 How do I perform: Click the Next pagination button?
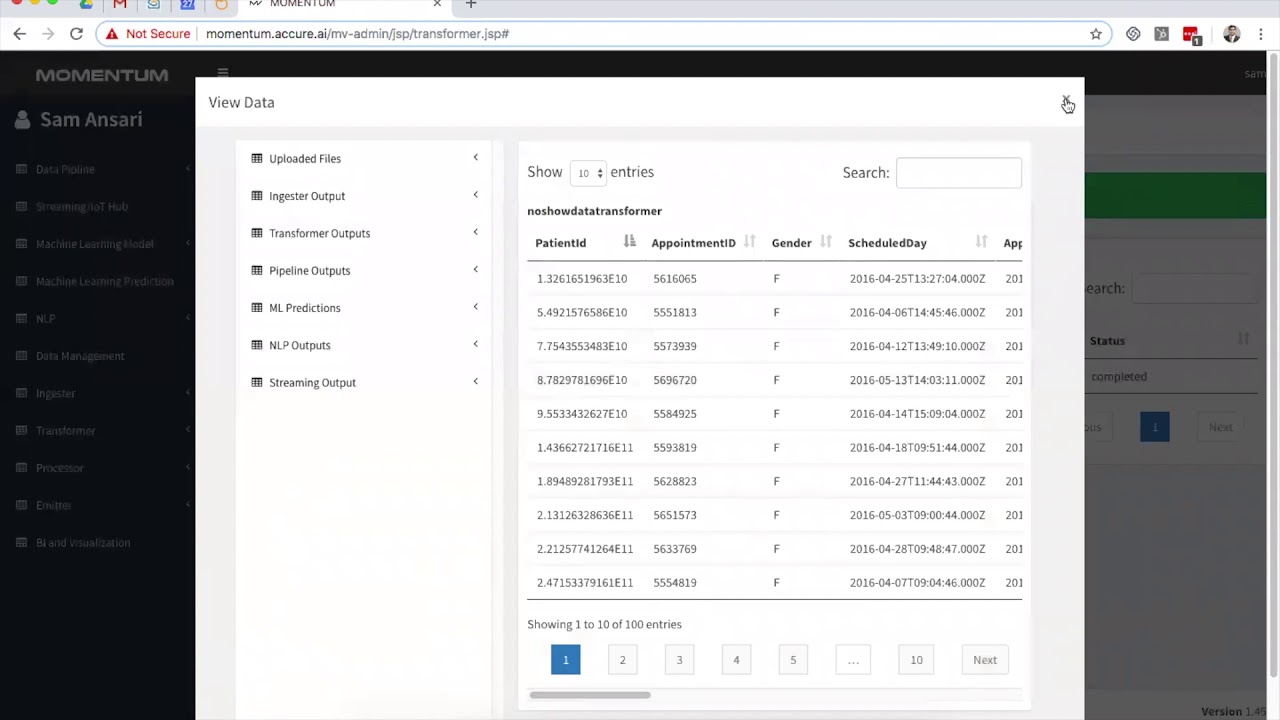point(985,660)
